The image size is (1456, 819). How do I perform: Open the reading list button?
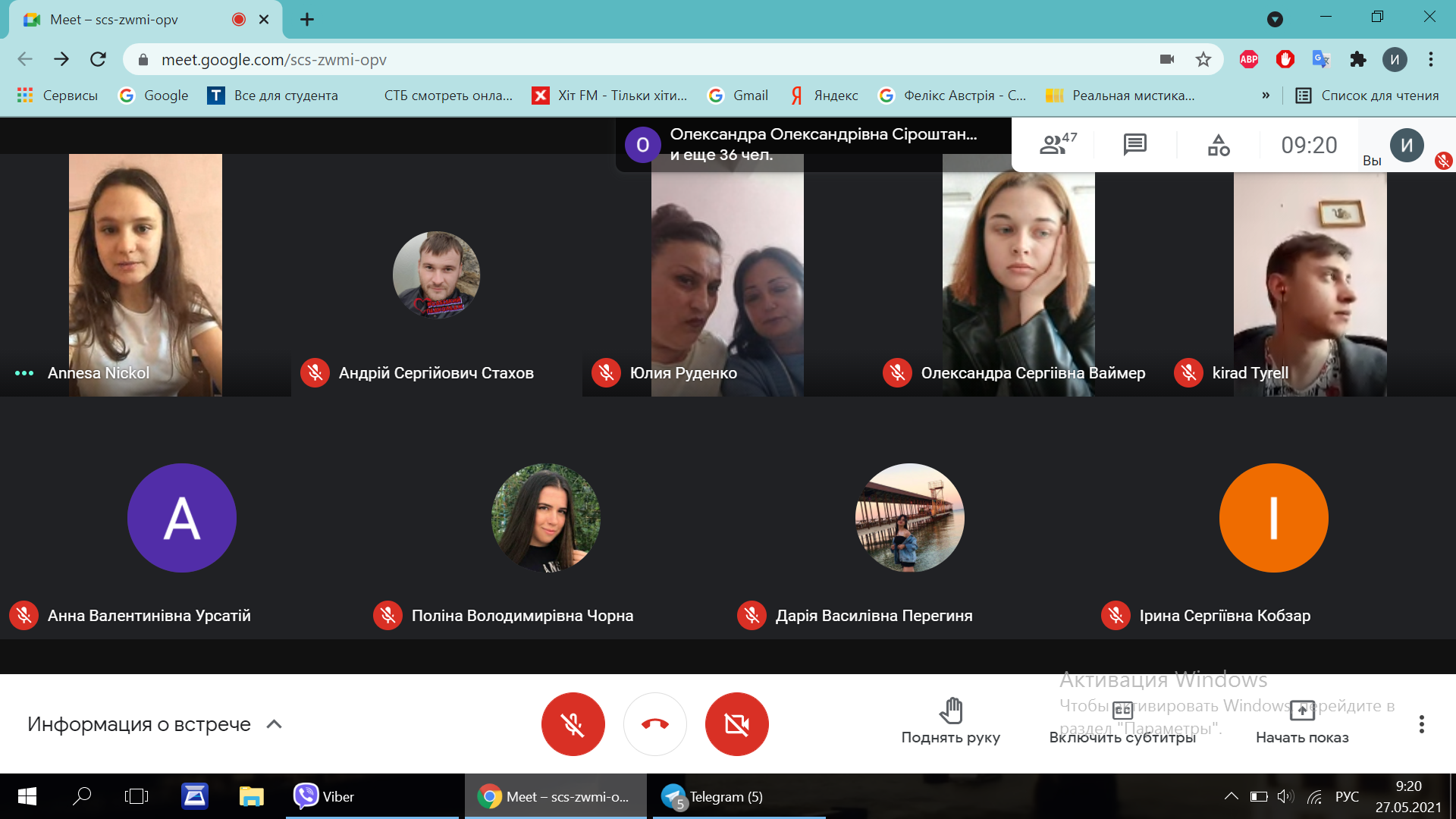1367,96
